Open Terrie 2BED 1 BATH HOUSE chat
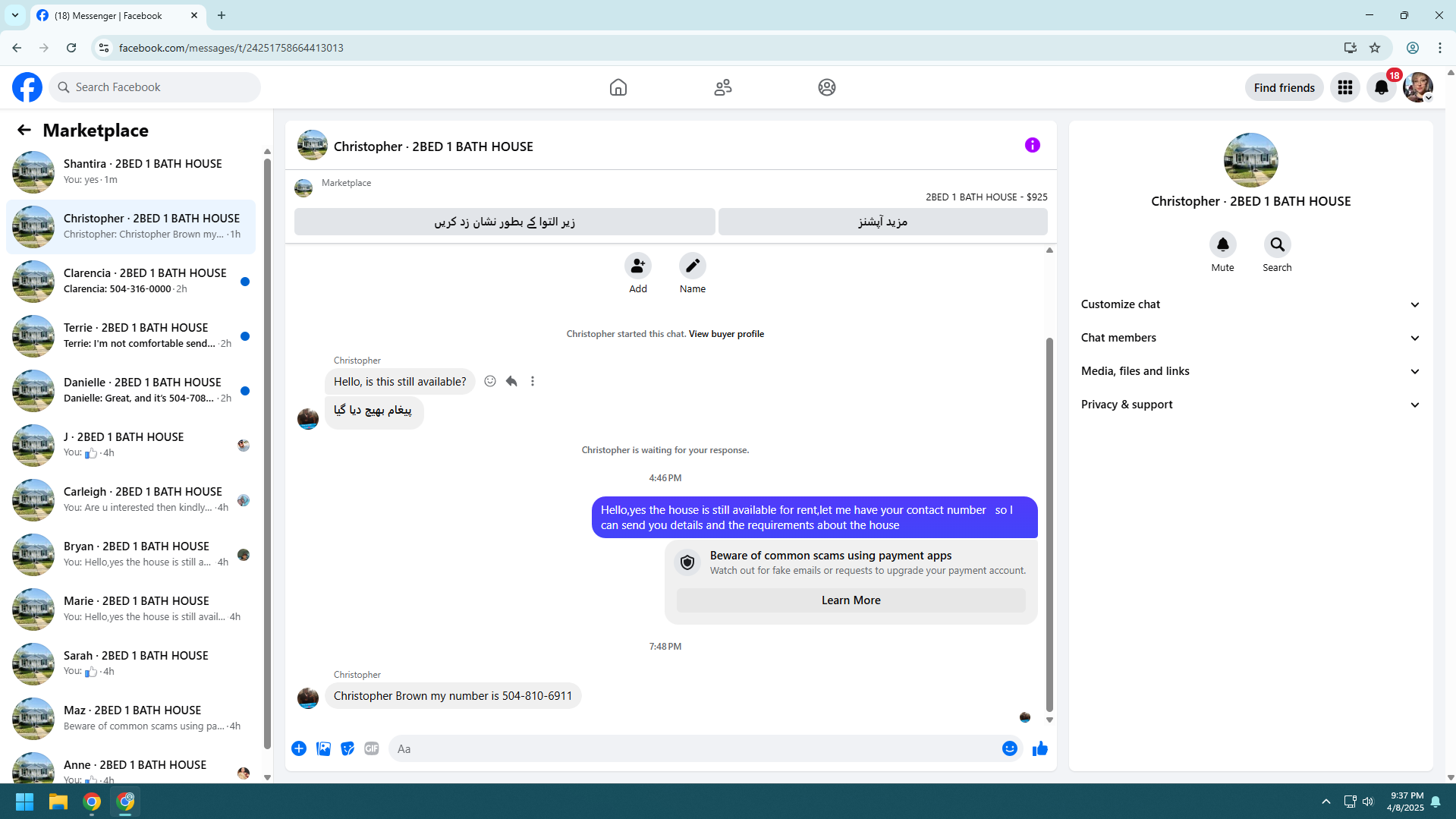 131,335
